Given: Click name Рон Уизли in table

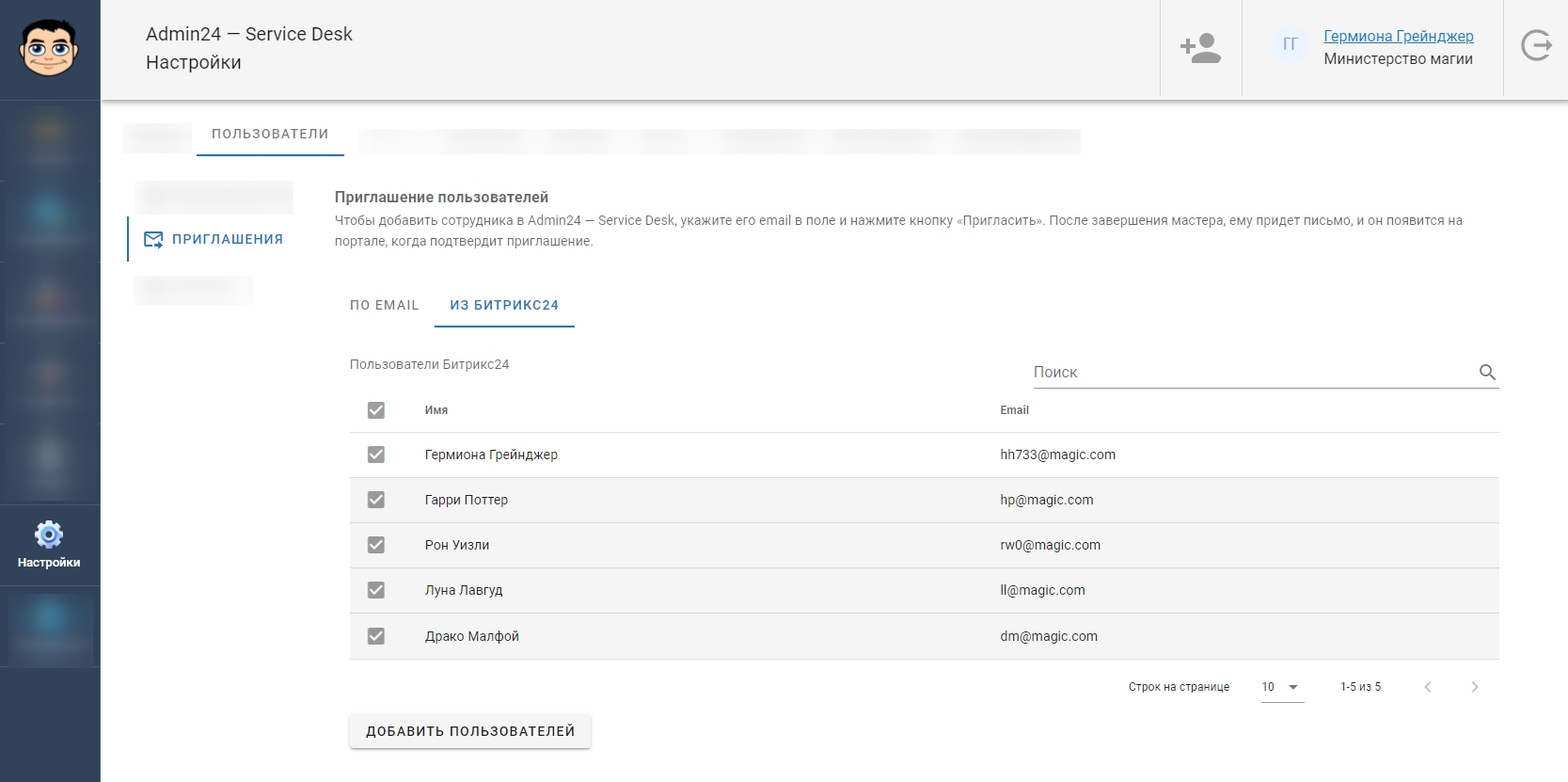Looking at the screenshot, I should (x=457, y=545).
